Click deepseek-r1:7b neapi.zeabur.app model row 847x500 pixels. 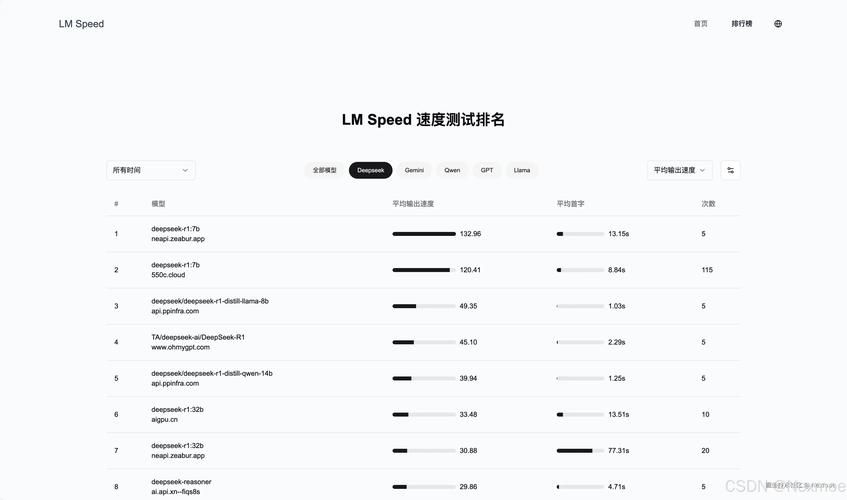(423, 234)
